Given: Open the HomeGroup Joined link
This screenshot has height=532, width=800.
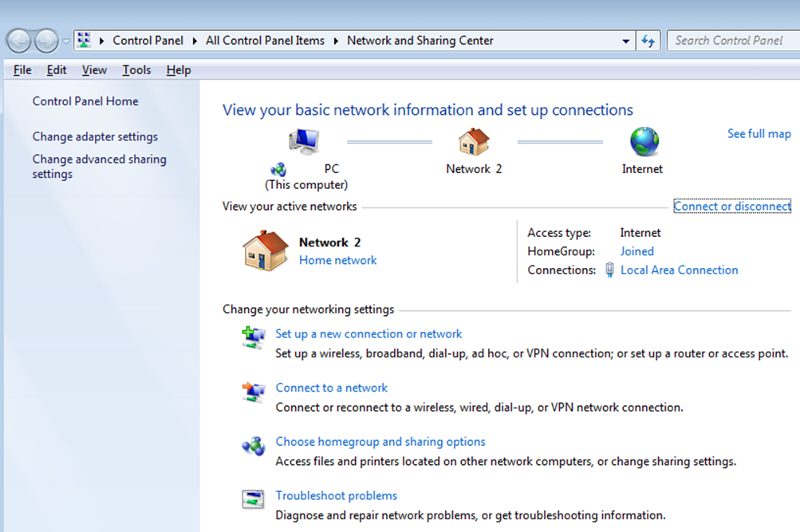Looking at the screenshot, I should pyautogui.click(x=637, y=251).
